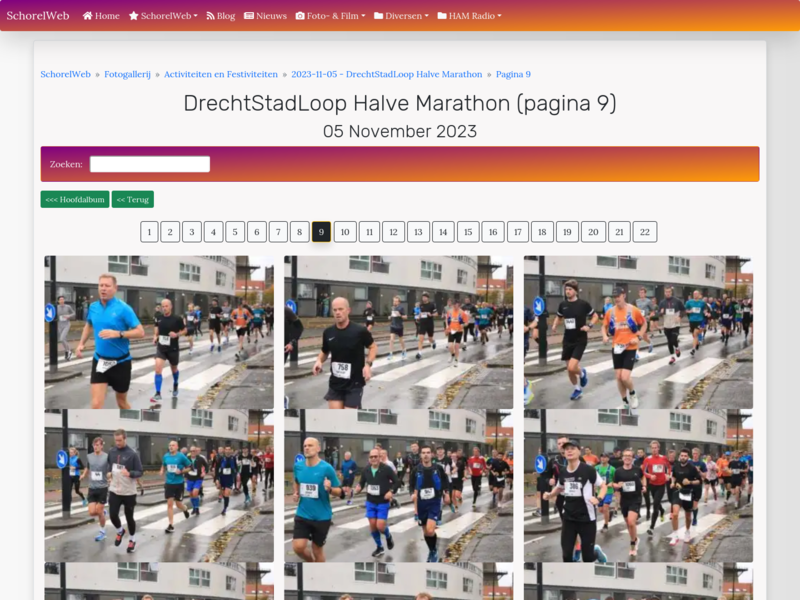Open the Nieuws menu item
This screenshot has height=600, width=800.
[x=265, y=16]
